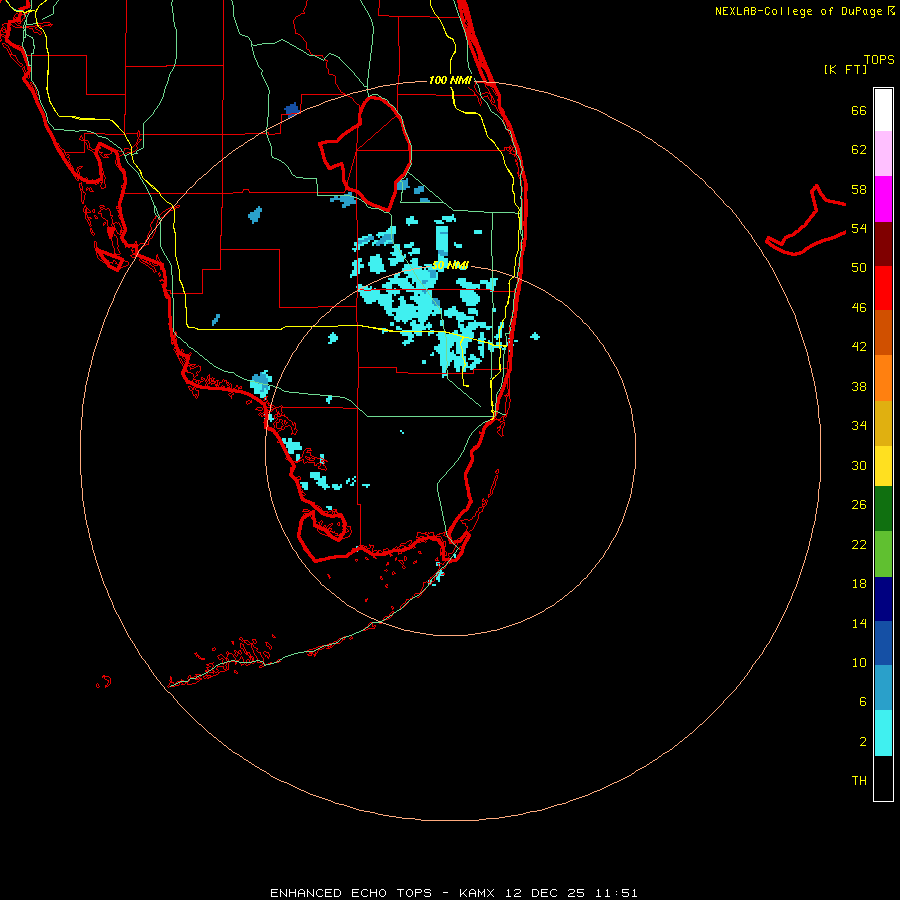
Task: Click the 66 legend value label
Action: point(859,110)
